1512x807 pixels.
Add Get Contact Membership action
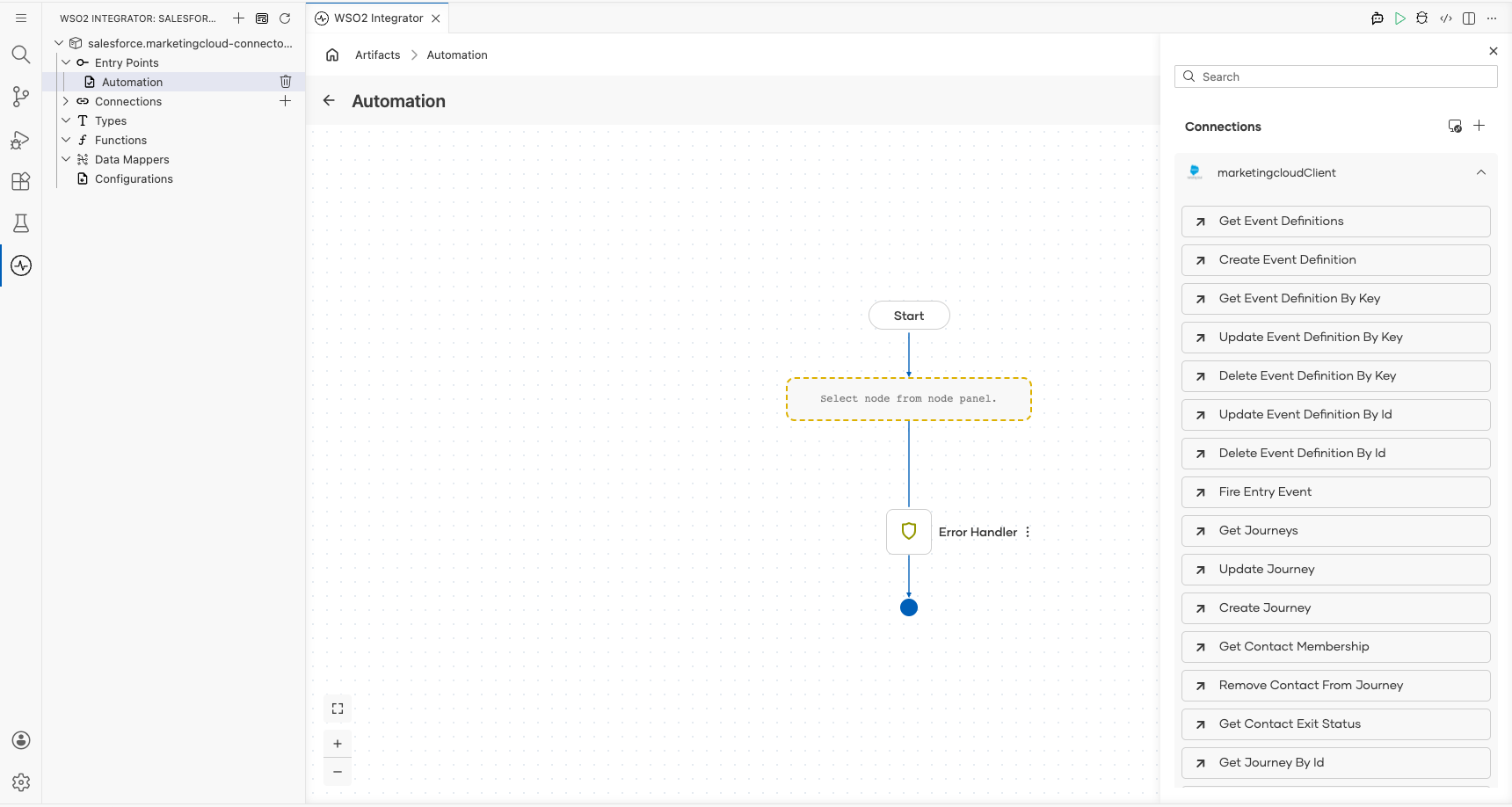tap(1335, 647)
